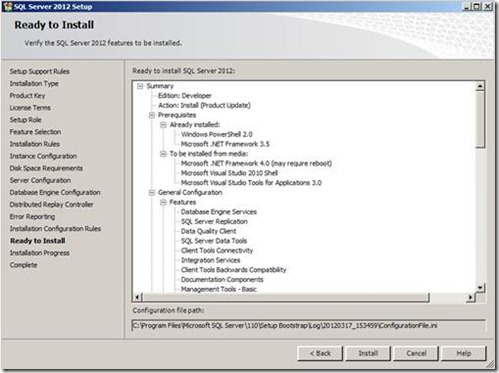Select the Feature Selection step
Image resolution: width=499 pixels, height=373 pixels.
coord(35,132)
